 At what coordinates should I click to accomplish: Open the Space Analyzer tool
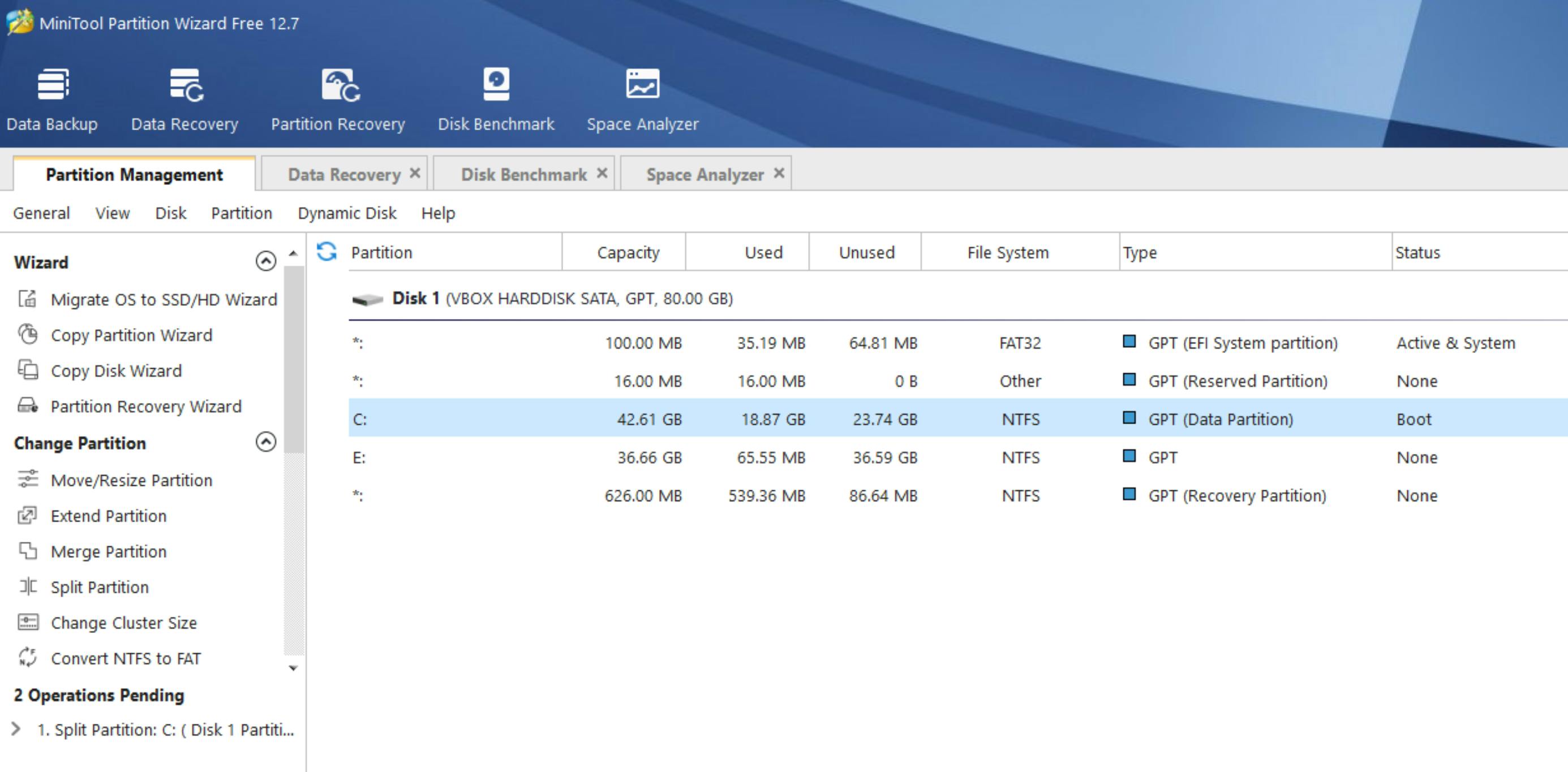tap(642, 99)
